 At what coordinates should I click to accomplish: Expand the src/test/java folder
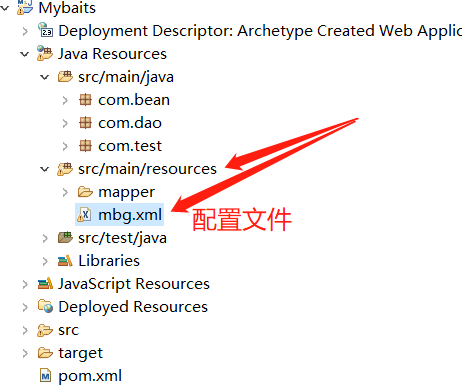(x=45, y=238)
